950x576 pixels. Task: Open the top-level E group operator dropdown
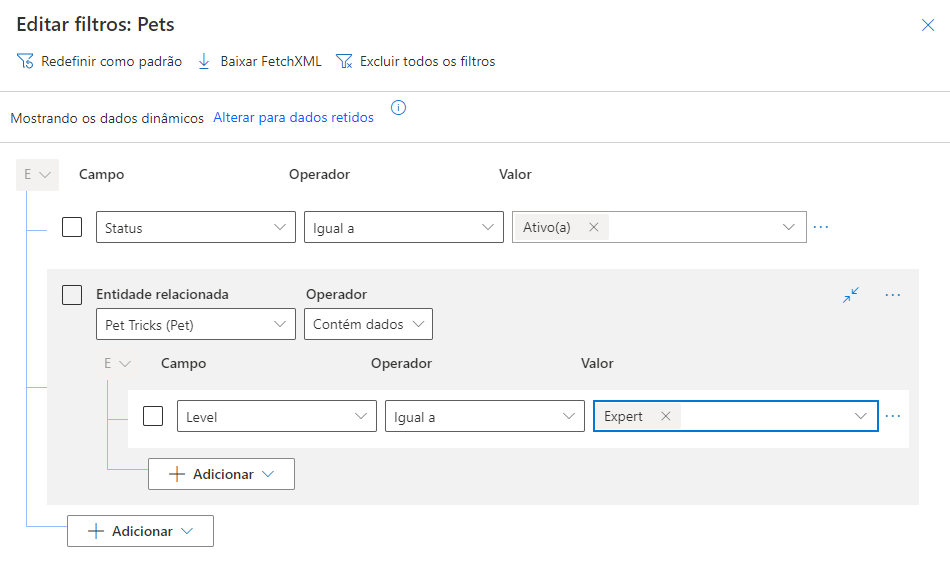tap(38, 175)
